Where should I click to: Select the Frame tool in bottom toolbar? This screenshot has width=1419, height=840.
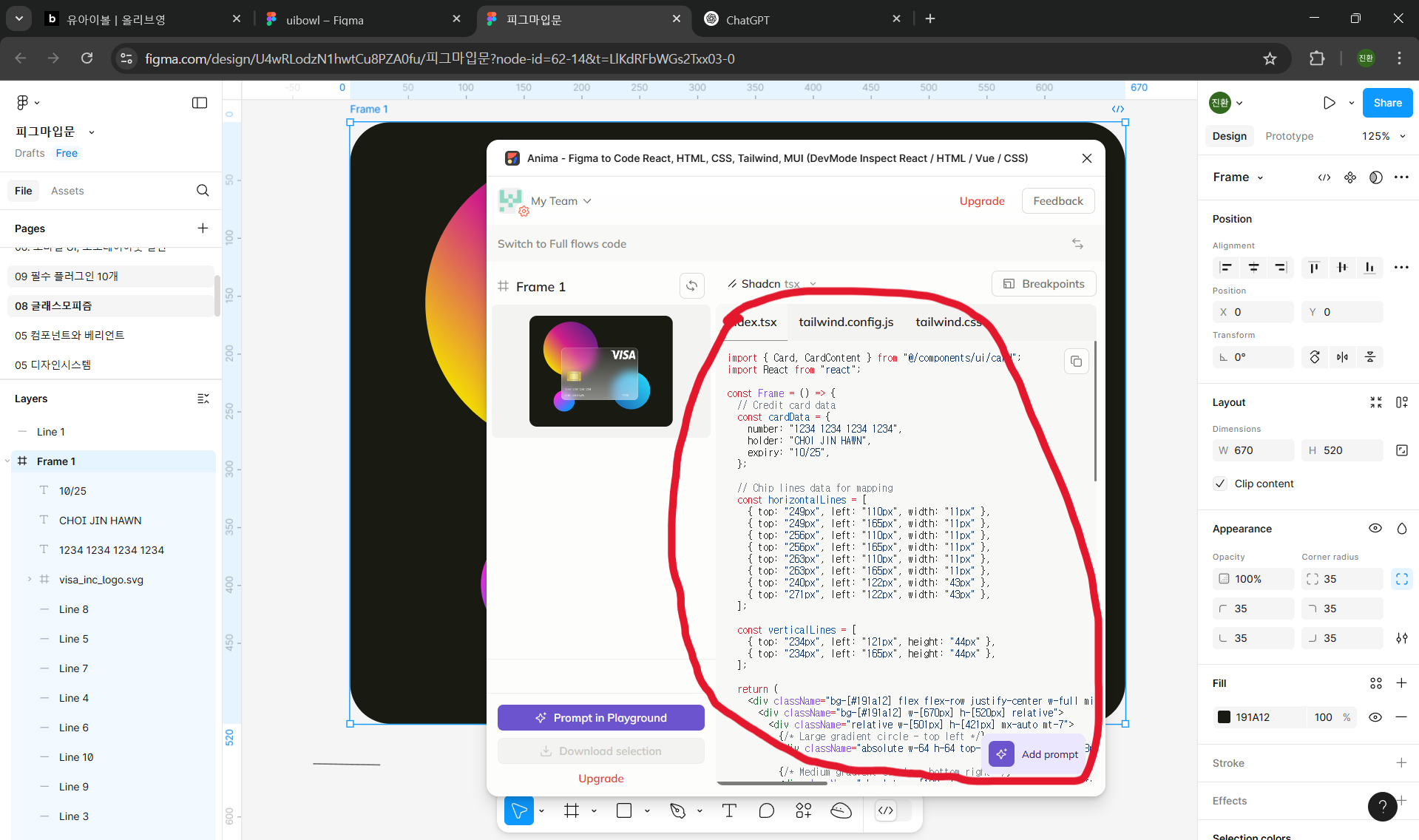pos(572,811)
